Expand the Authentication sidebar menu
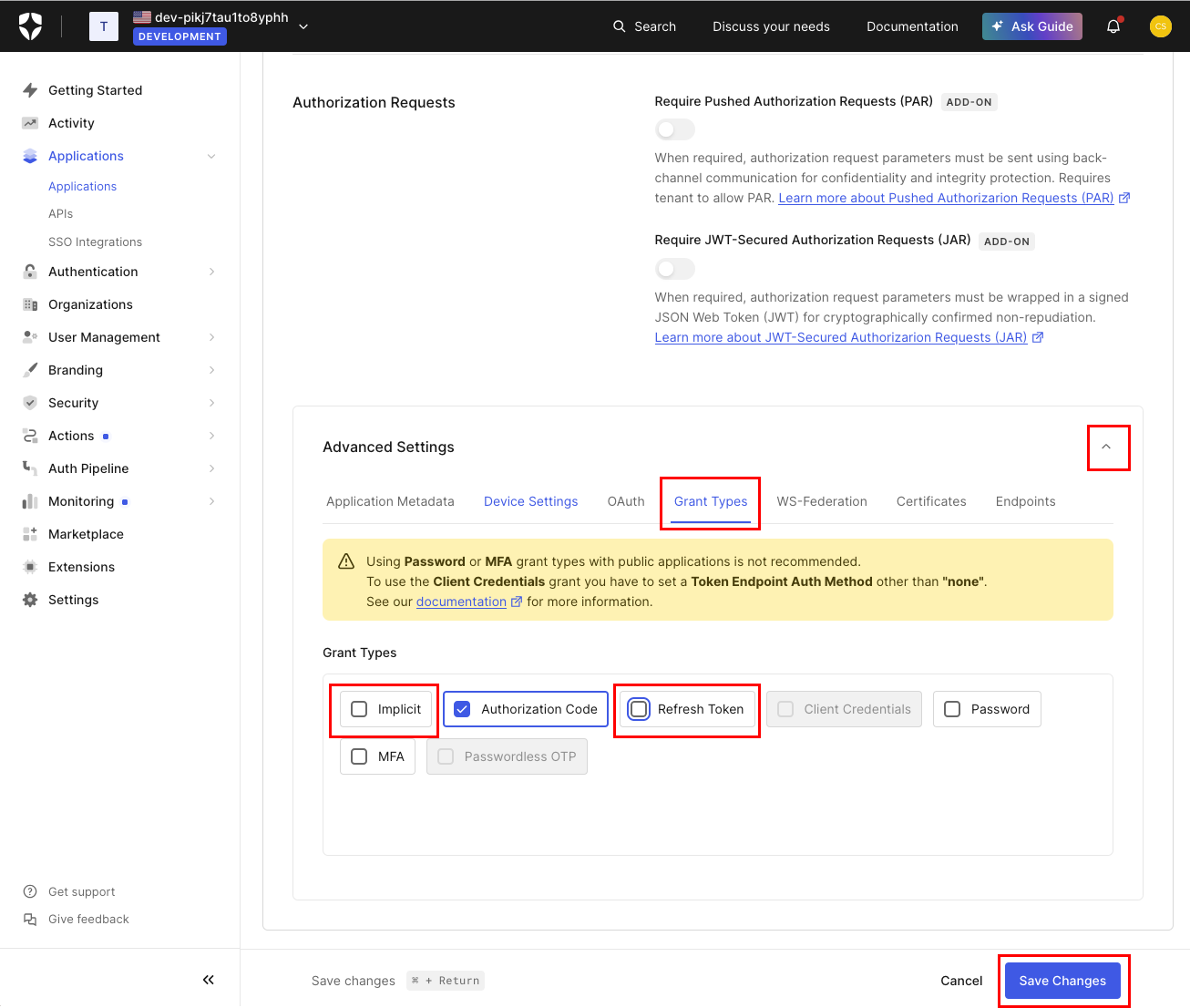The height and width of the screenshot is (1008, 1190). tap(211, 272)
